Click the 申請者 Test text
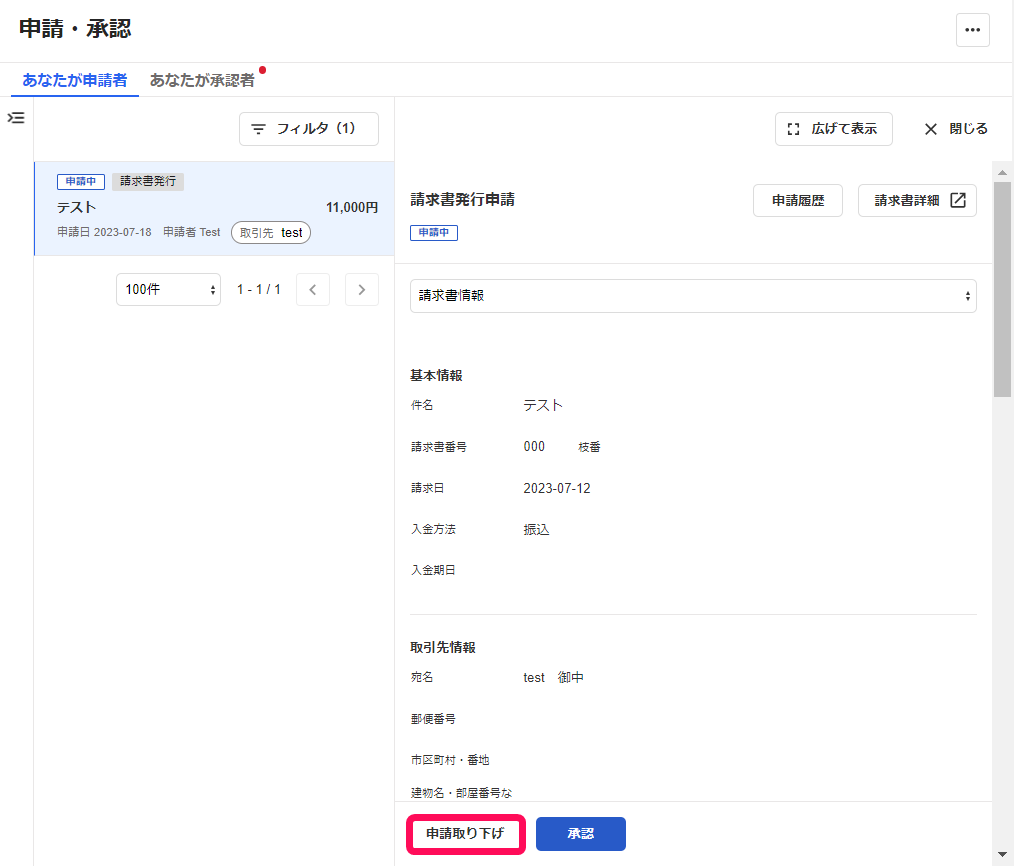The image size is (1014, 866). (191, 232)
